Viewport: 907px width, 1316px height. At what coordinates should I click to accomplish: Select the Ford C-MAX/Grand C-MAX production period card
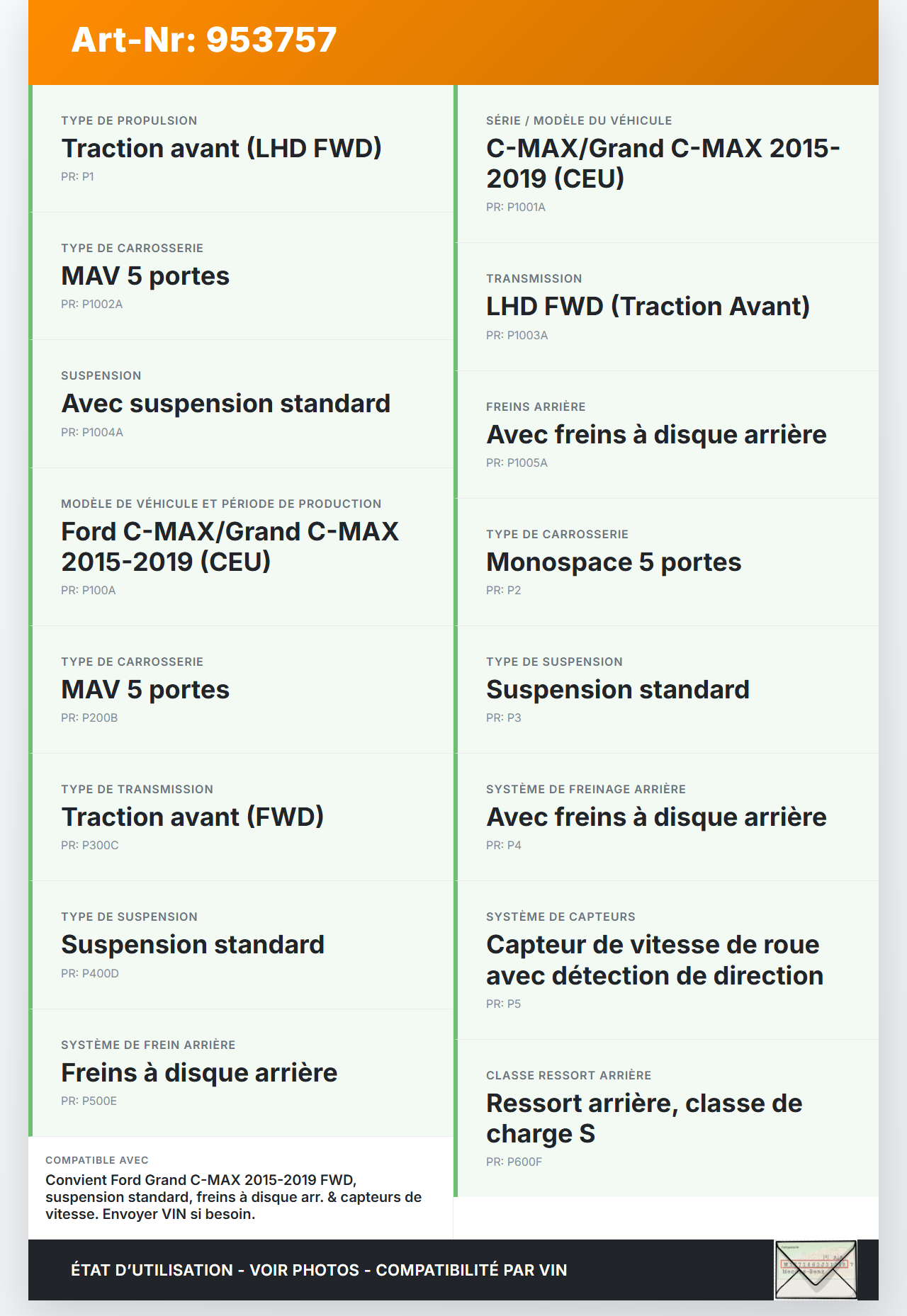[241, 546]
